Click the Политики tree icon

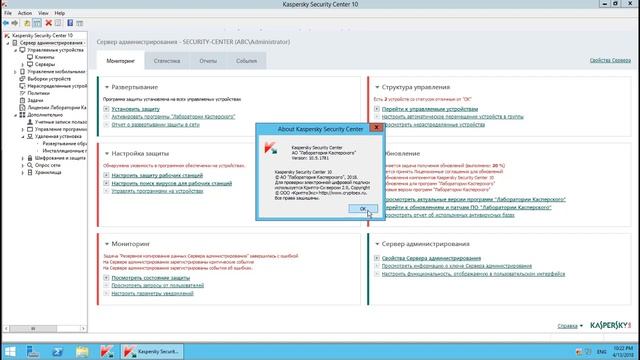pyautogui.click(x=22, y=93)
